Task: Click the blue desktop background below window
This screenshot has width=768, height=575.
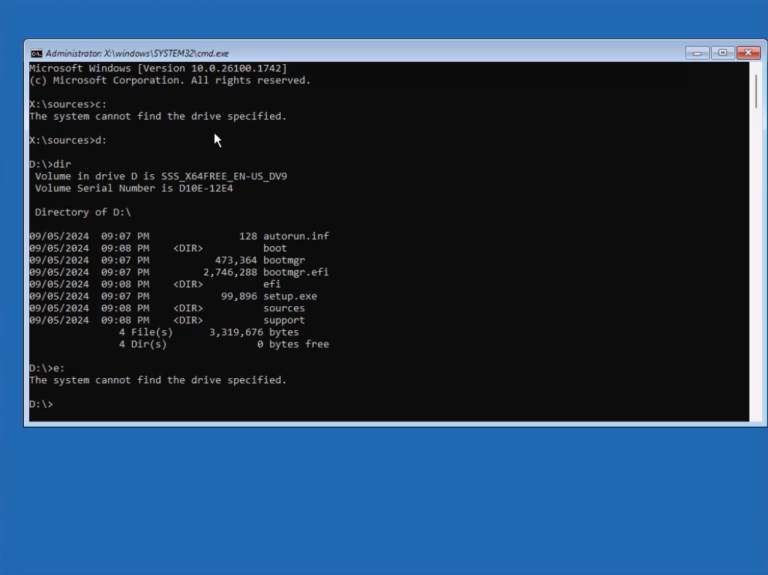Action: click(384, 500)
